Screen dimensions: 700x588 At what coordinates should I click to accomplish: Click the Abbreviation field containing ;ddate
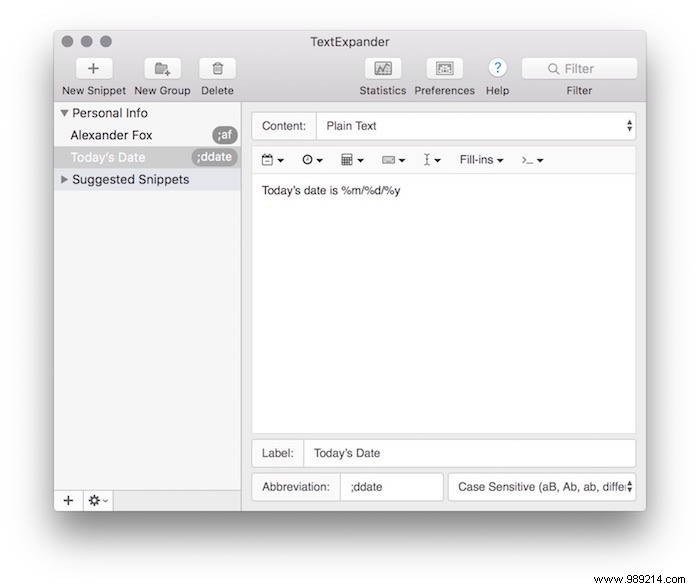pyautogui.click(x=392, y=487)
